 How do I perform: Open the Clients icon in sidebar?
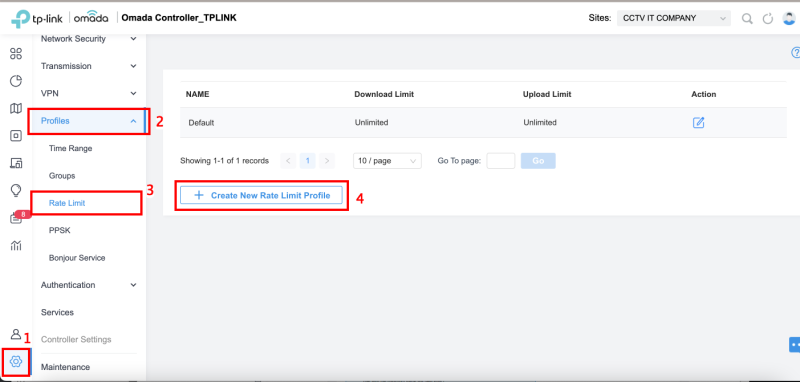click(16, 163)
